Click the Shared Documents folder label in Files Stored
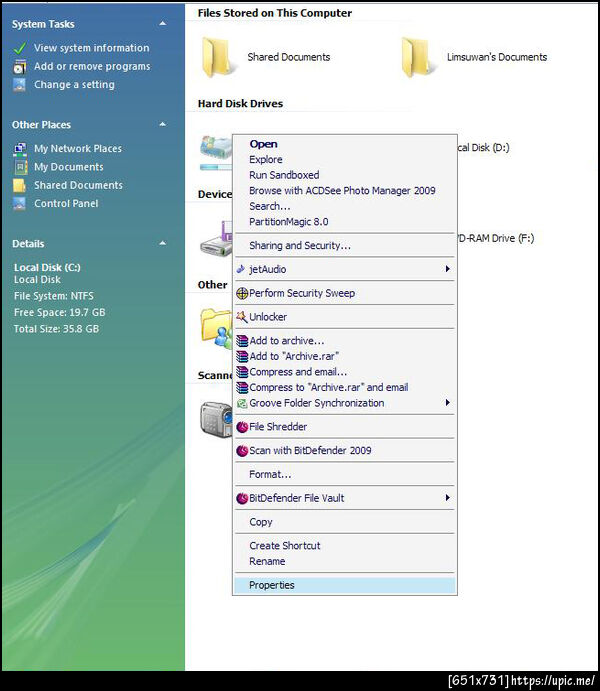 (289, 57)
